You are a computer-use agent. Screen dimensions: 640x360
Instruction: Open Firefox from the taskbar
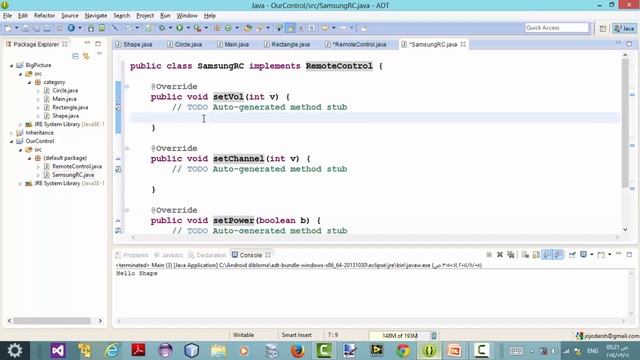(x=298, y=351)
